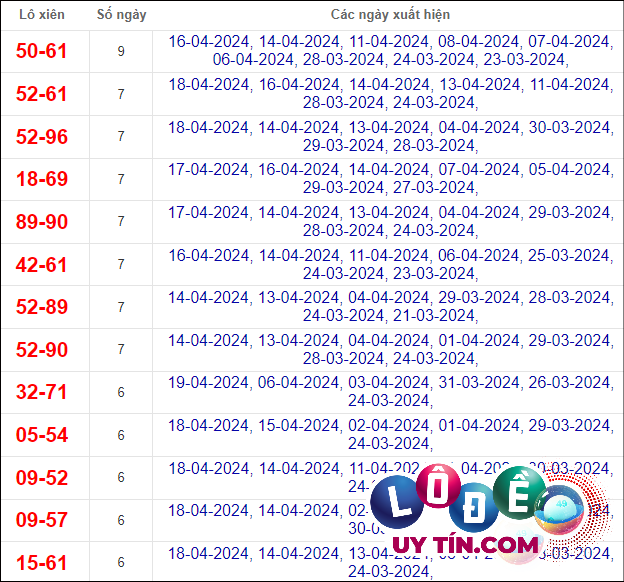Click the day count 9 cell

point(121,51)
